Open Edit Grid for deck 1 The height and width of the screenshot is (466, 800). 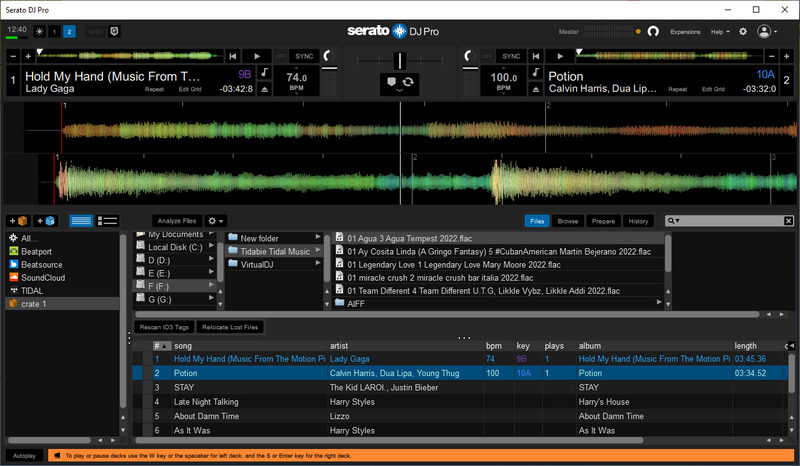coord(190,89)
